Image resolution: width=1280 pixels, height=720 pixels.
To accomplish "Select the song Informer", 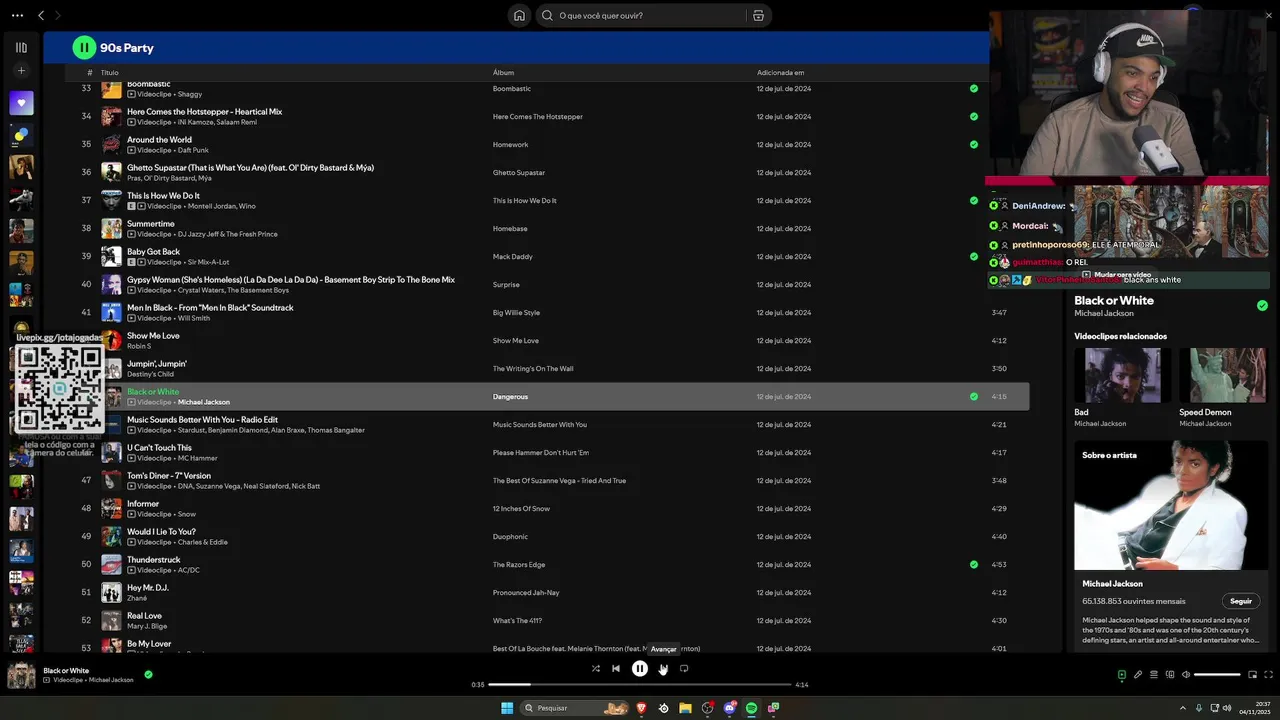I will pos(143,503).
